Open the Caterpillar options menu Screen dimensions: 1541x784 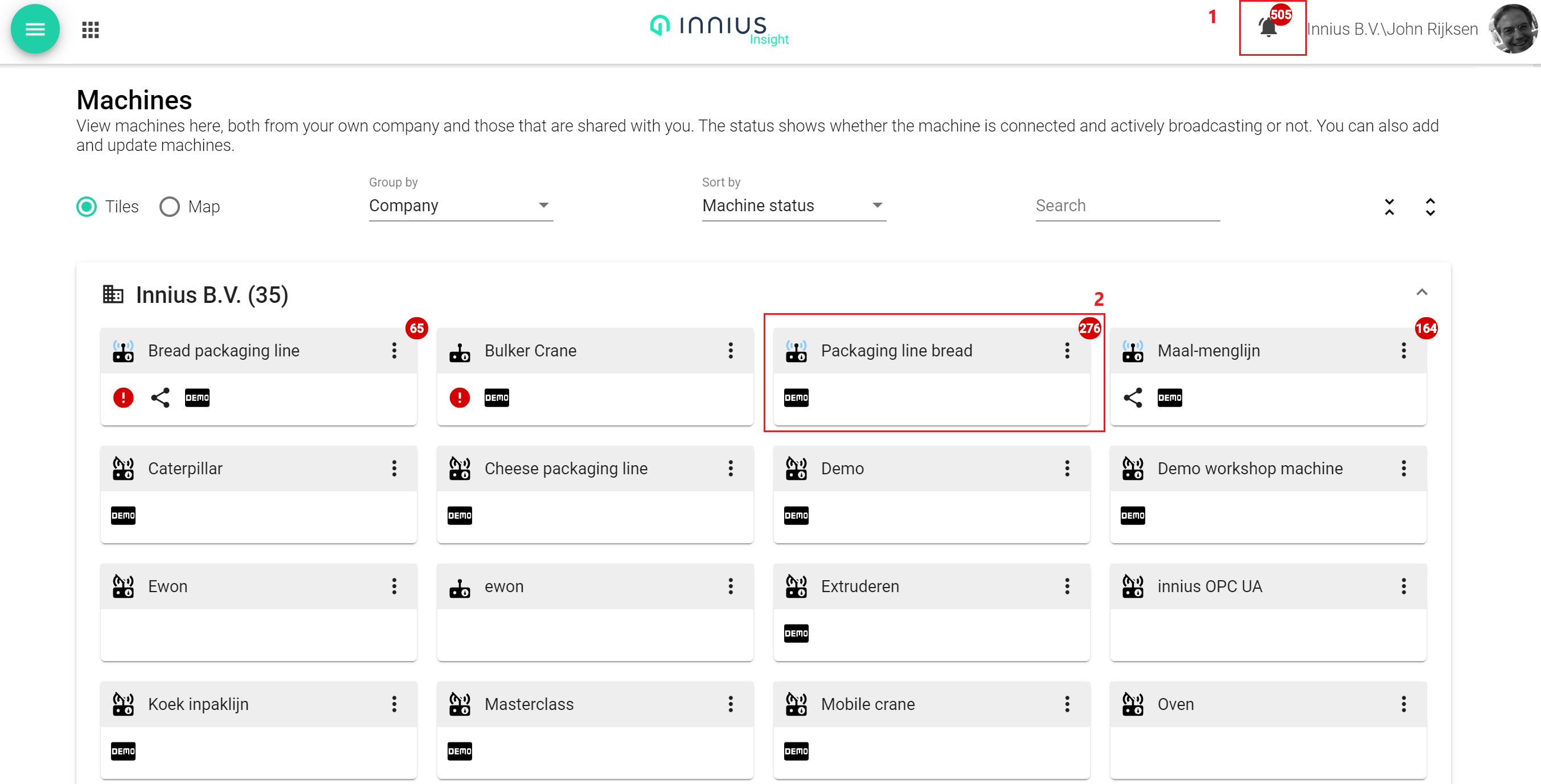click(x=394, y=468)
